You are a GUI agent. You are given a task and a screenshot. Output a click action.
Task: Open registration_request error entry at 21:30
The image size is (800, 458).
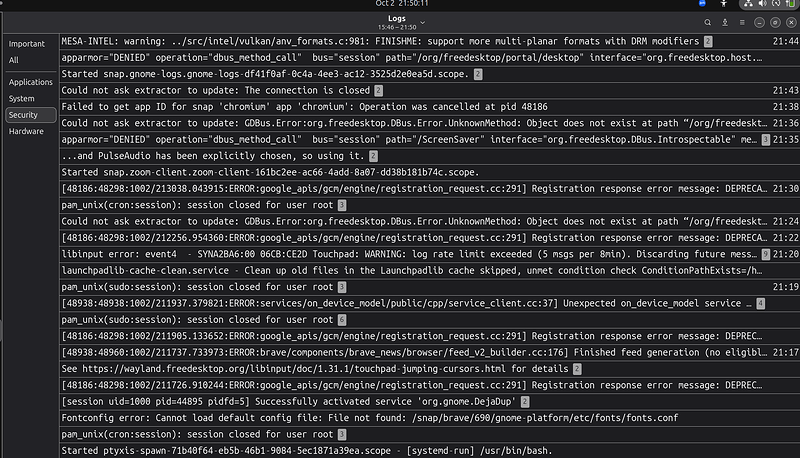(x=430, y=189)
